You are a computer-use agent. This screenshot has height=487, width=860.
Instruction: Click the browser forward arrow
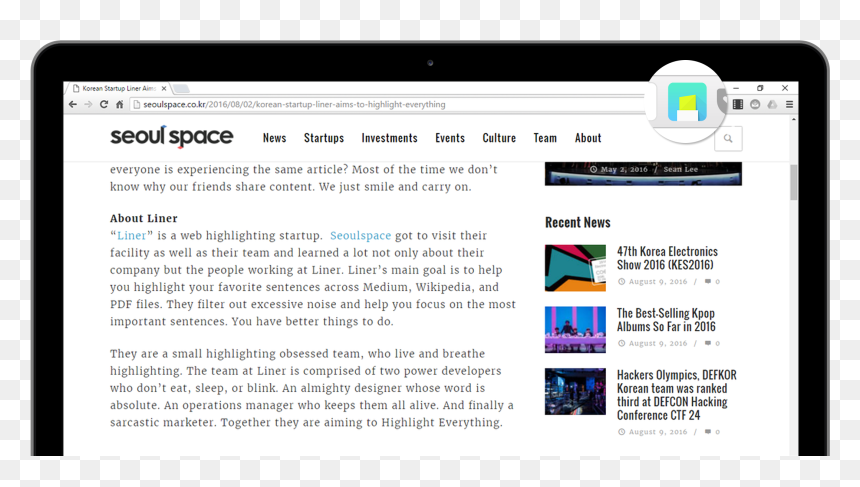click(x=88, y=104)
